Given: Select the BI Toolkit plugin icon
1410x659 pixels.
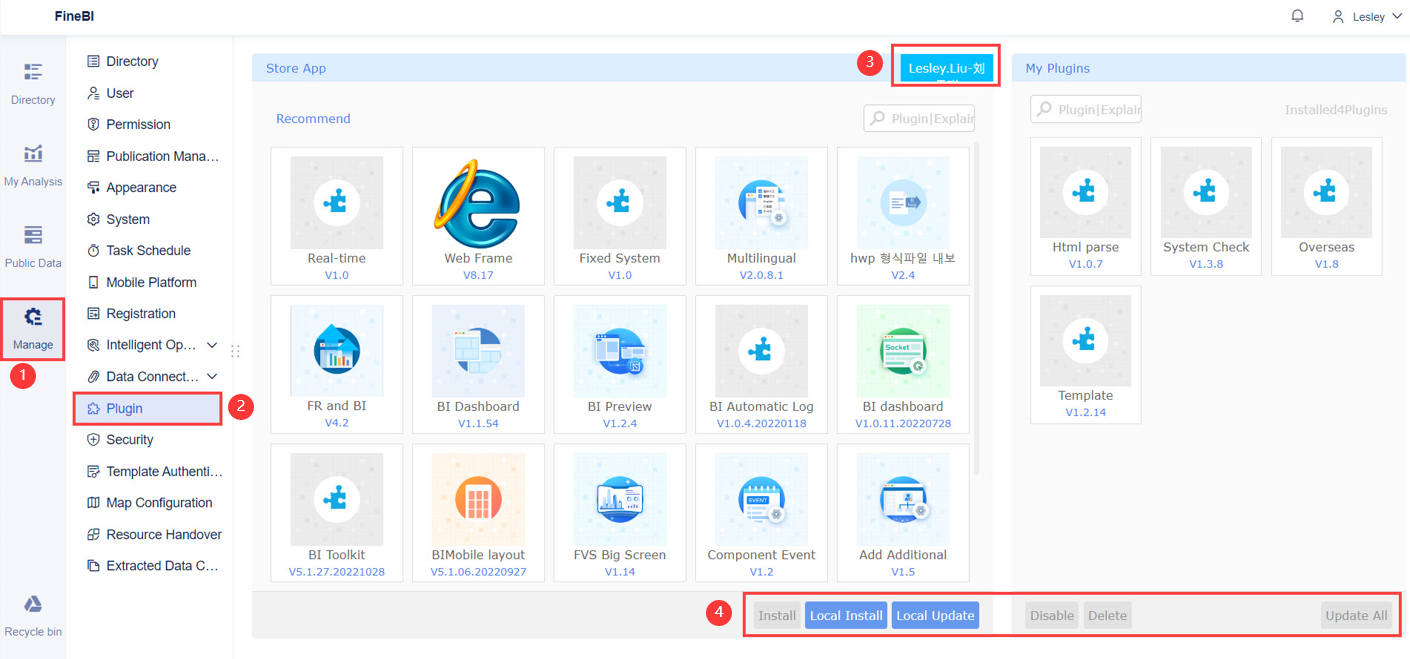Looking at the screenshot, I should point(336,499).
